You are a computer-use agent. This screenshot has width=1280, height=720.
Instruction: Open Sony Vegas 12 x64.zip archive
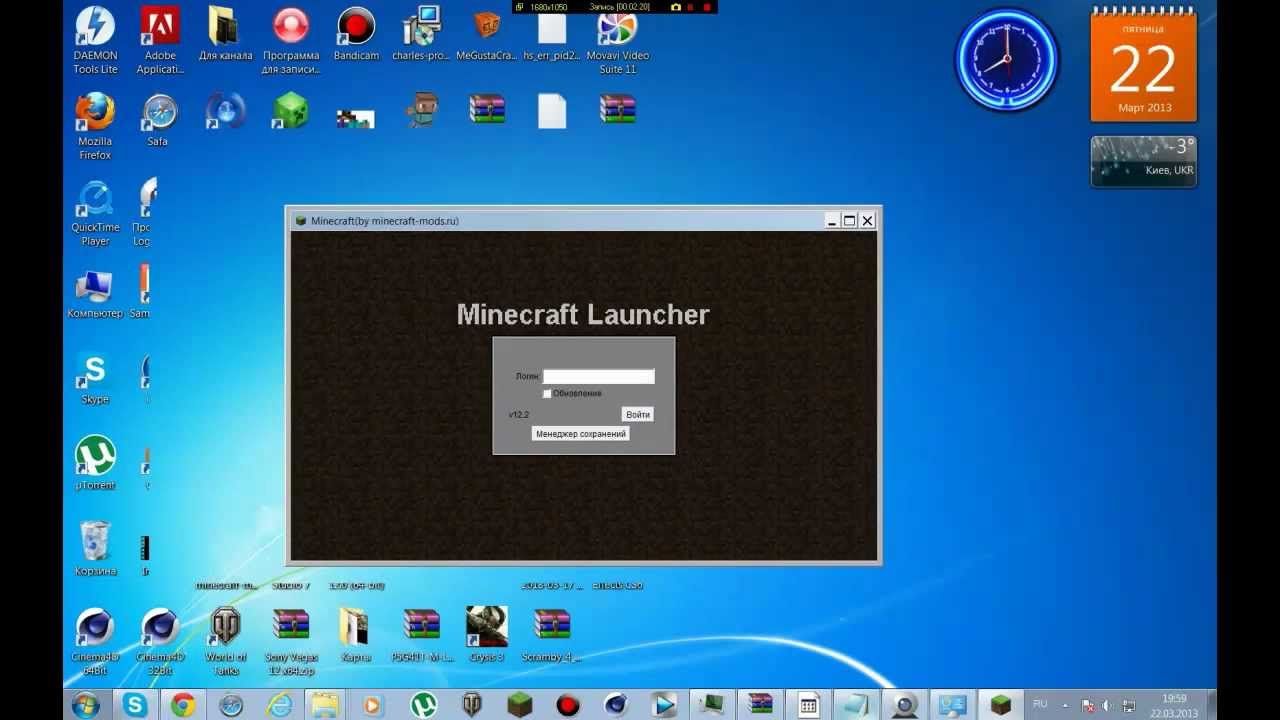click(290, 642)
